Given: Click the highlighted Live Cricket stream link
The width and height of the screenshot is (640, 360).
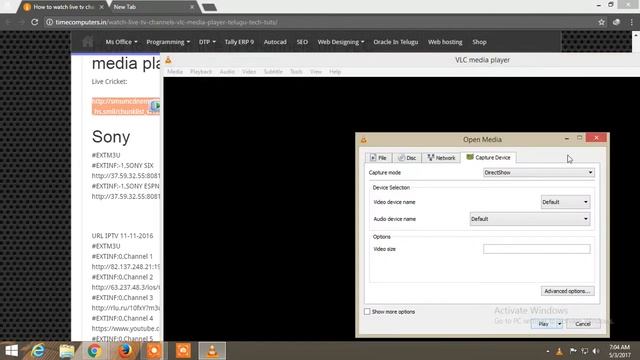Looking at the screenshot, I should click(x=125, y=106).
